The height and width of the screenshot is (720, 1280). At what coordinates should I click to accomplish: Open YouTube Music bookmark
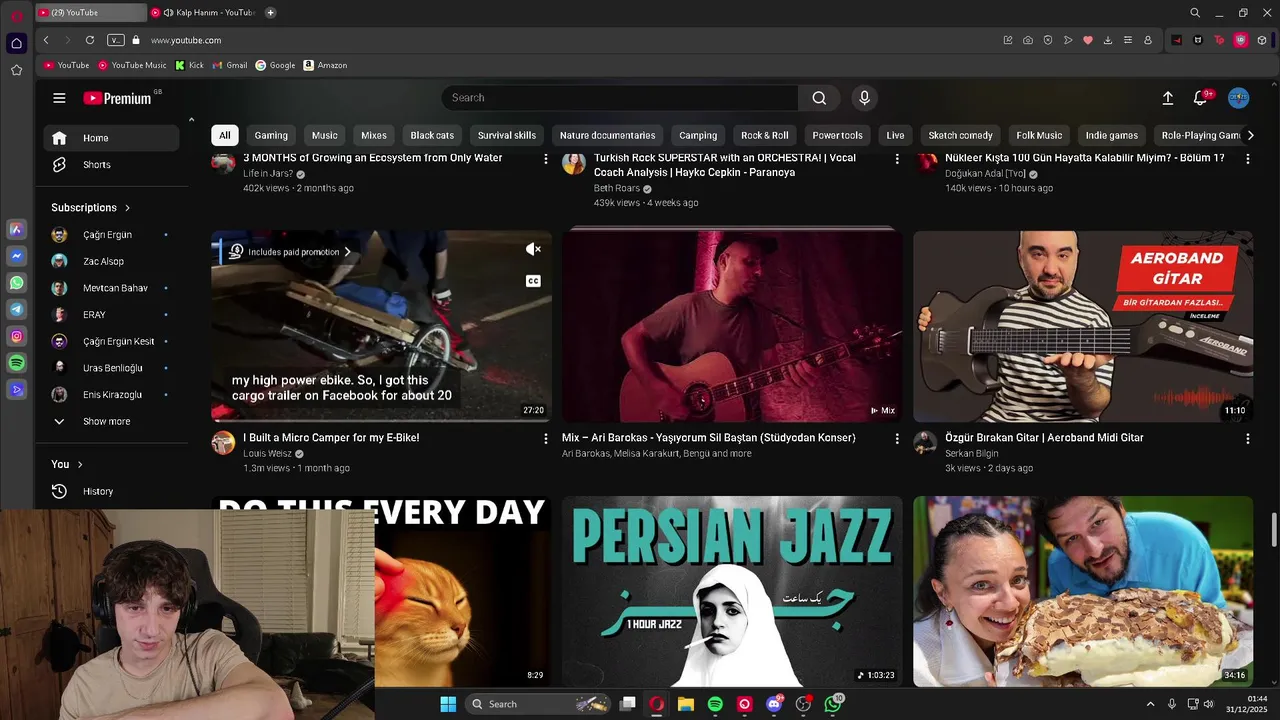[x=132, y=65]
